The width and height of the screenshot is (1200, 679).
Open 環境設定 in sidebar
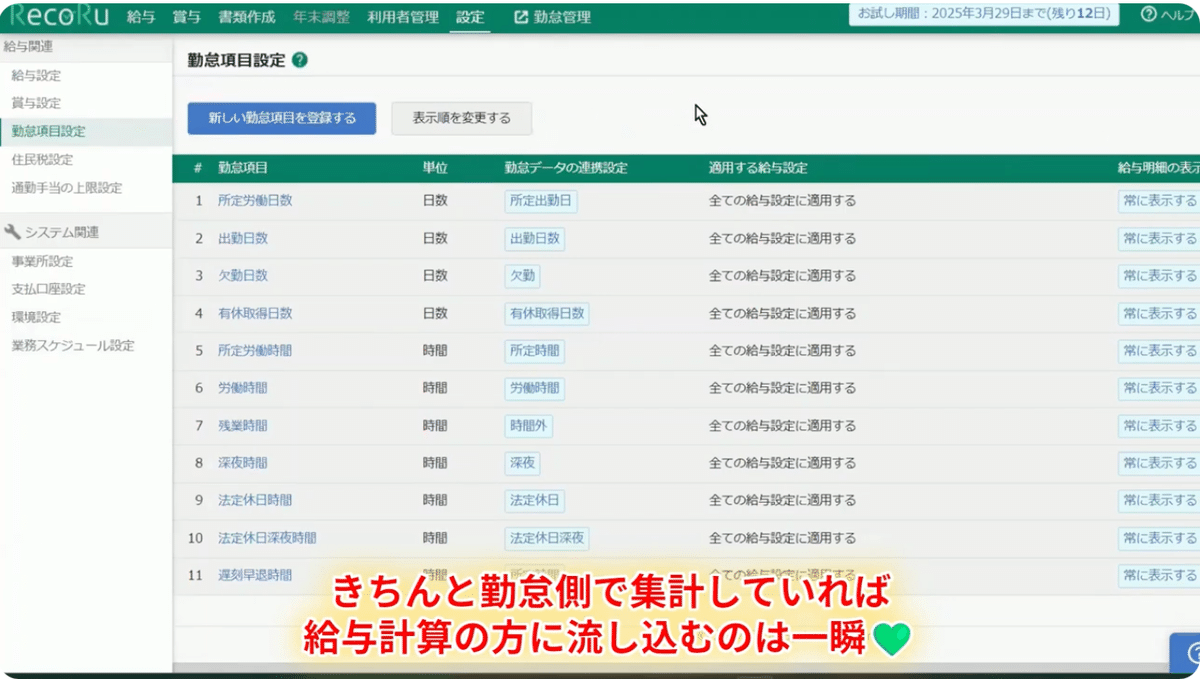click(36, 317)
